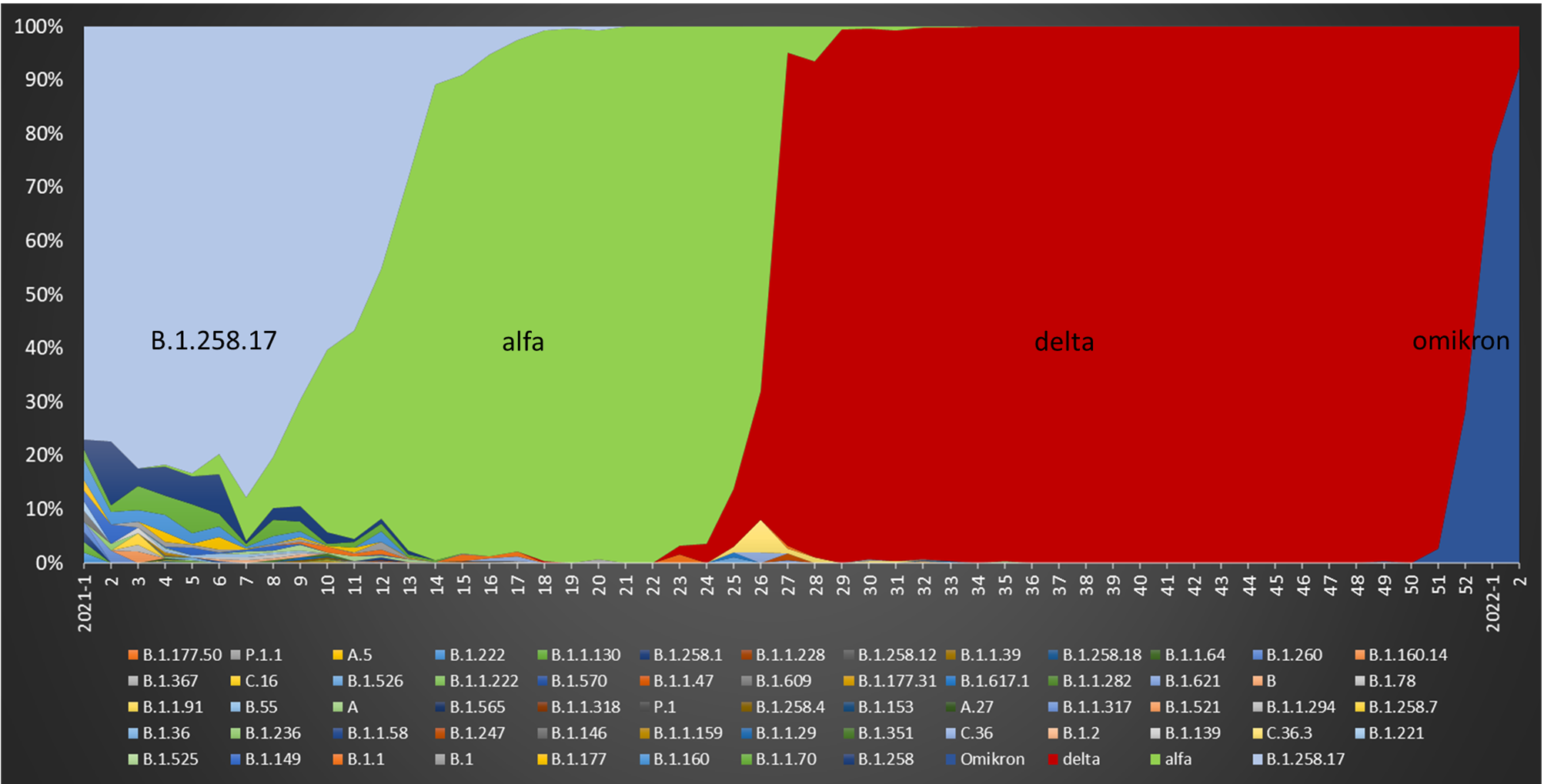Select the 0% y-axis label
This screenshot has width=1544, height=784.
point(48,562)
